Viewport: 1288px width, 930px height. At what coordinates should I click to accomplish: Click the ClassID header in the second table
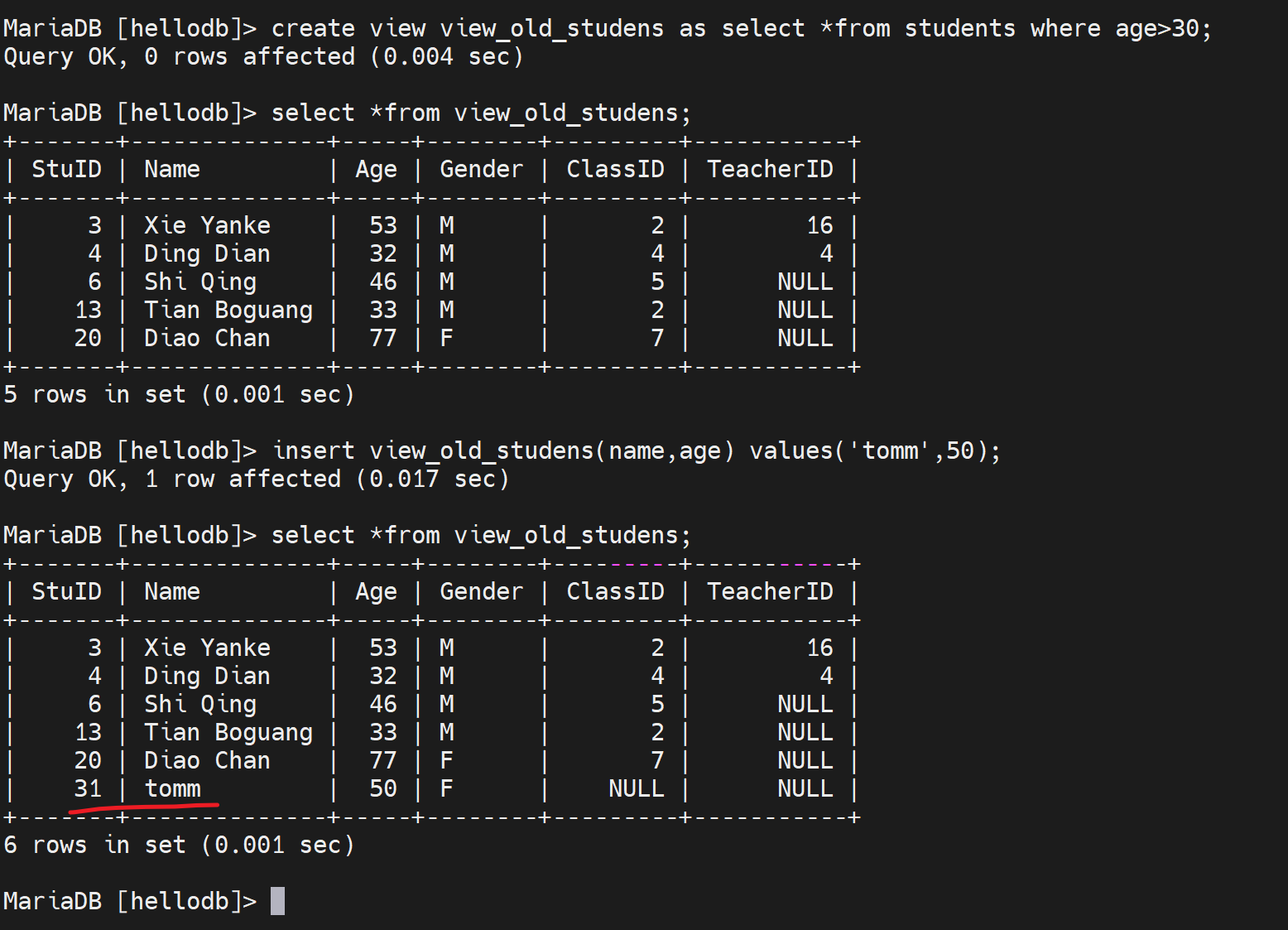[x=615, y=591]
